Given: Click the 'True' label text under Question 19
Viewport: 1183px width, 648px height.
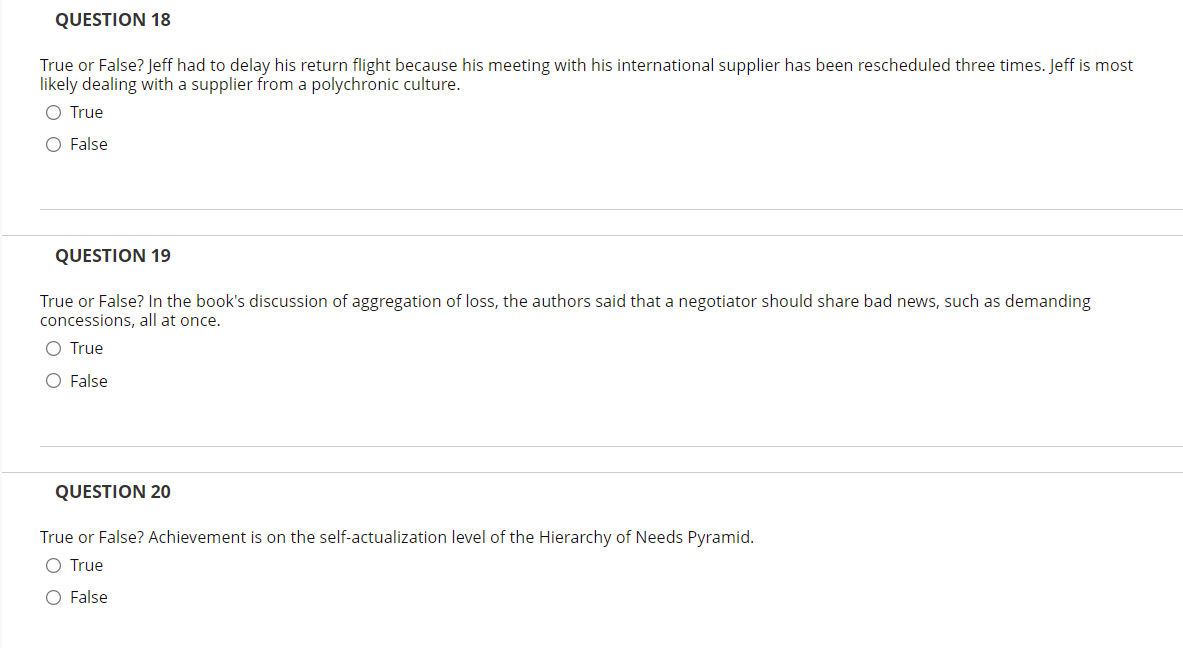Looking at the screenshot, I should coord(87,348).
